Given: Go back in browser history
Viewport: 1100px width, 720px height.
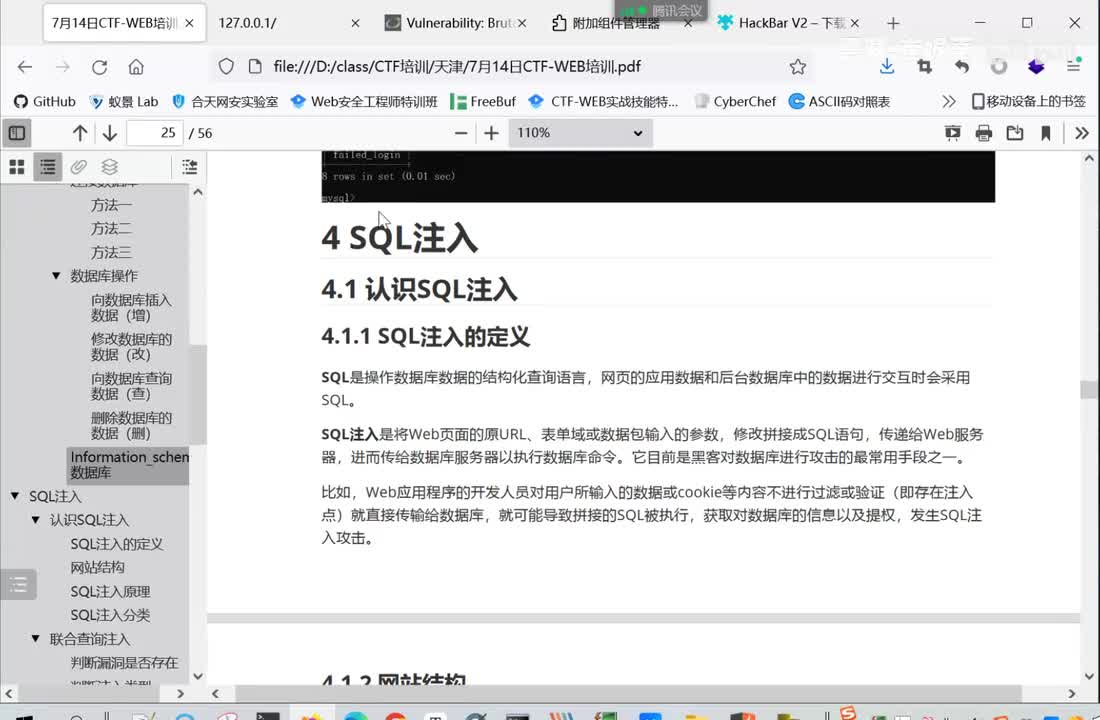Looking at the screenshot, I should coord(25,67).
